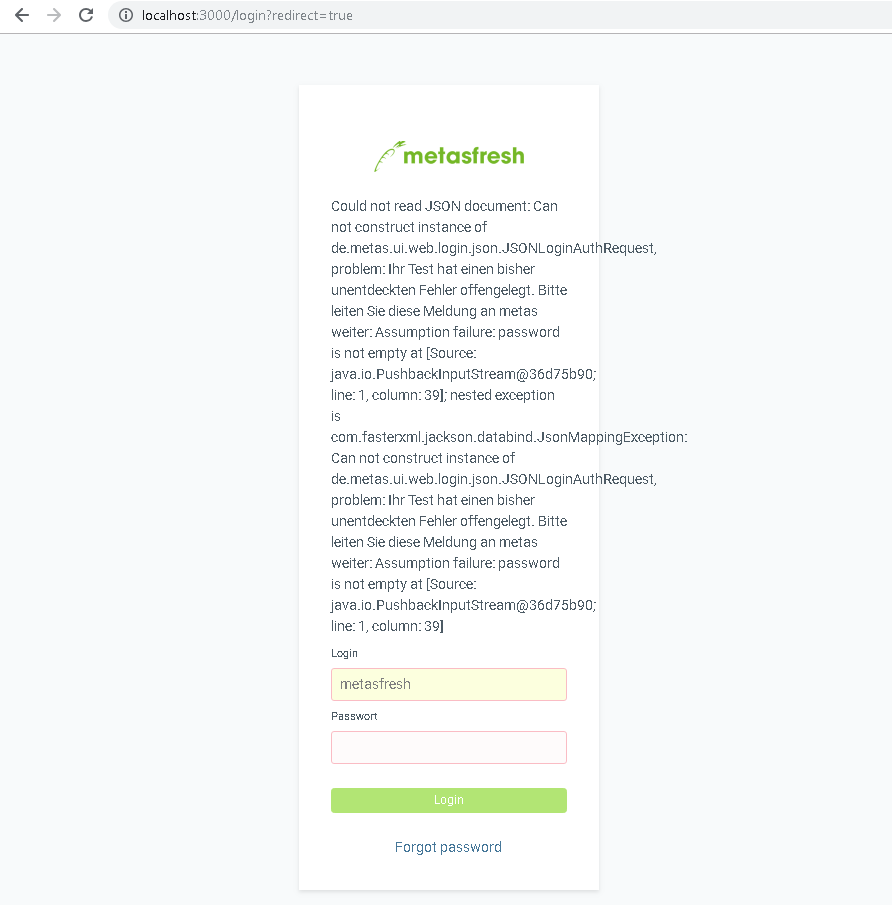Click the metasfresh placeholder text in Login field
Screen dimensions: 892x905
coord(375,684)
